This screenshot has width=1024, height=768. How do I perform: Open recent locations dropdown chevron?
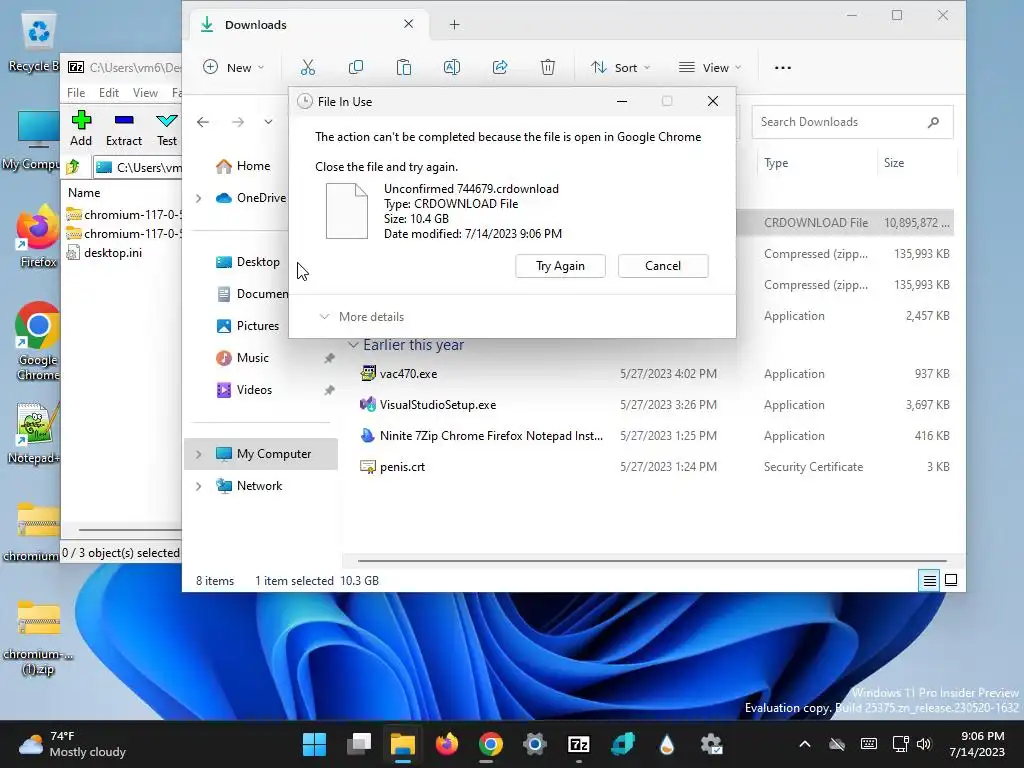coord(268,122)
